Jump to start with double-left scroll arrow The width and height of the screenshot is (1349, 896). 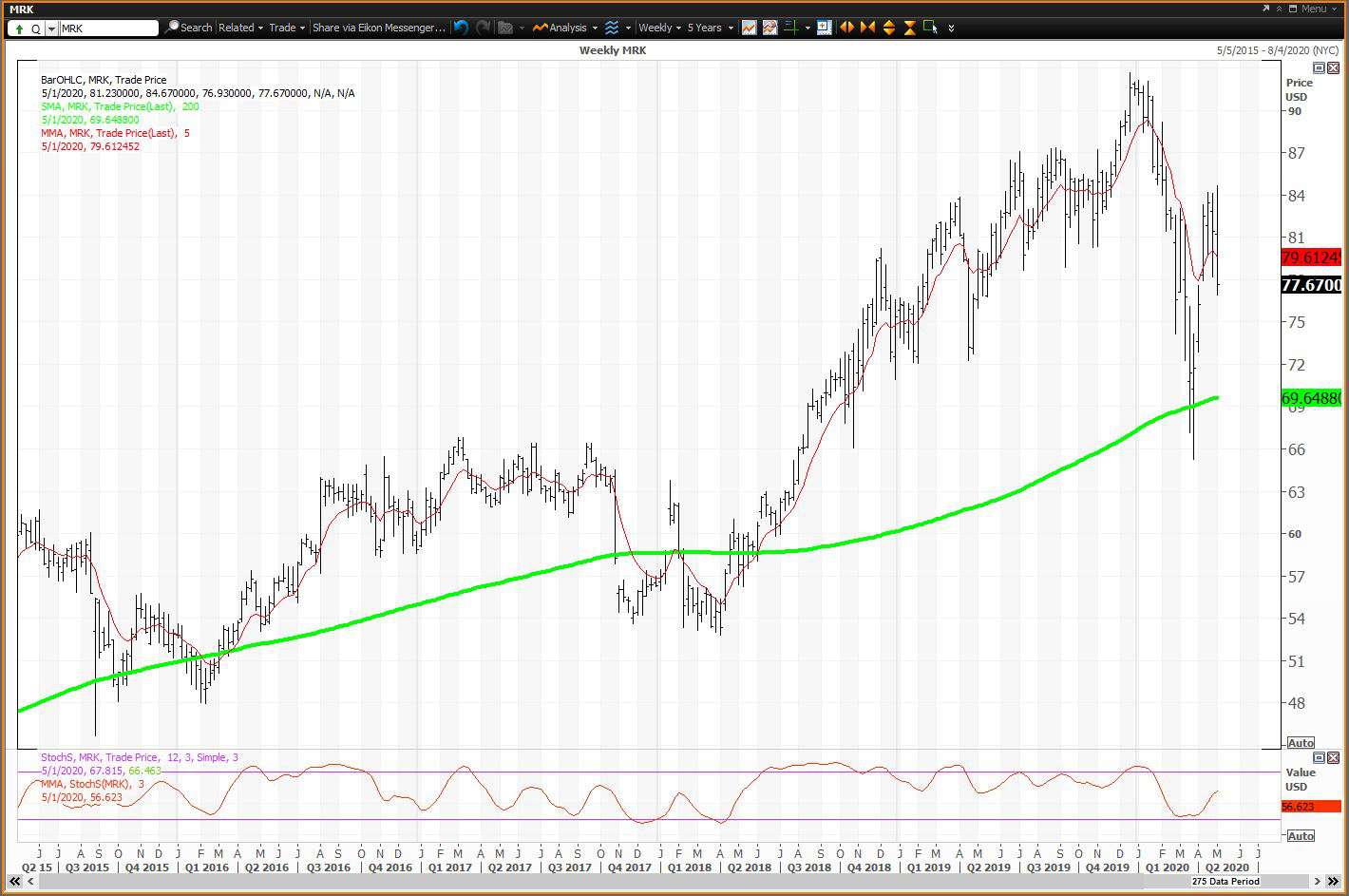[x=14, y=882]
